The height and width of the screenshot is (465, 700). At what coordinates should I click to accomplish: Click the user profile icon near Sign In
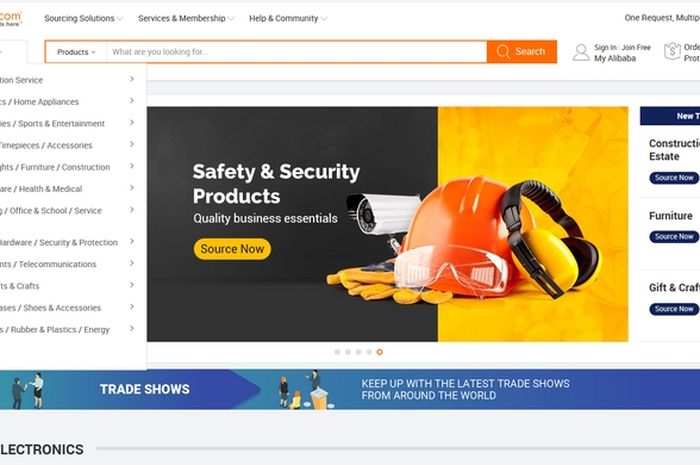tap(581, 52)
